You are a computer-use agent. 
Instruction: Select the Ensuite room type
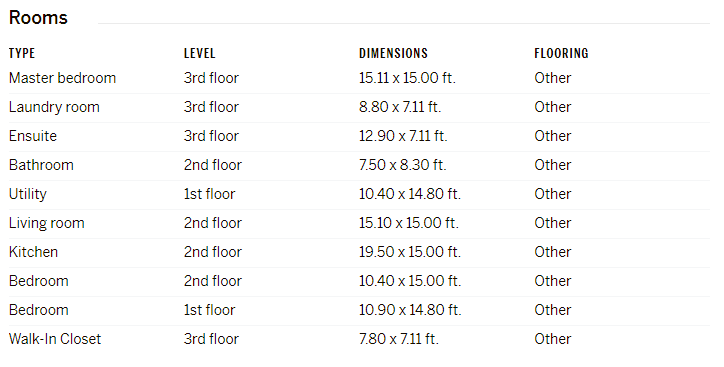point(33,136)
